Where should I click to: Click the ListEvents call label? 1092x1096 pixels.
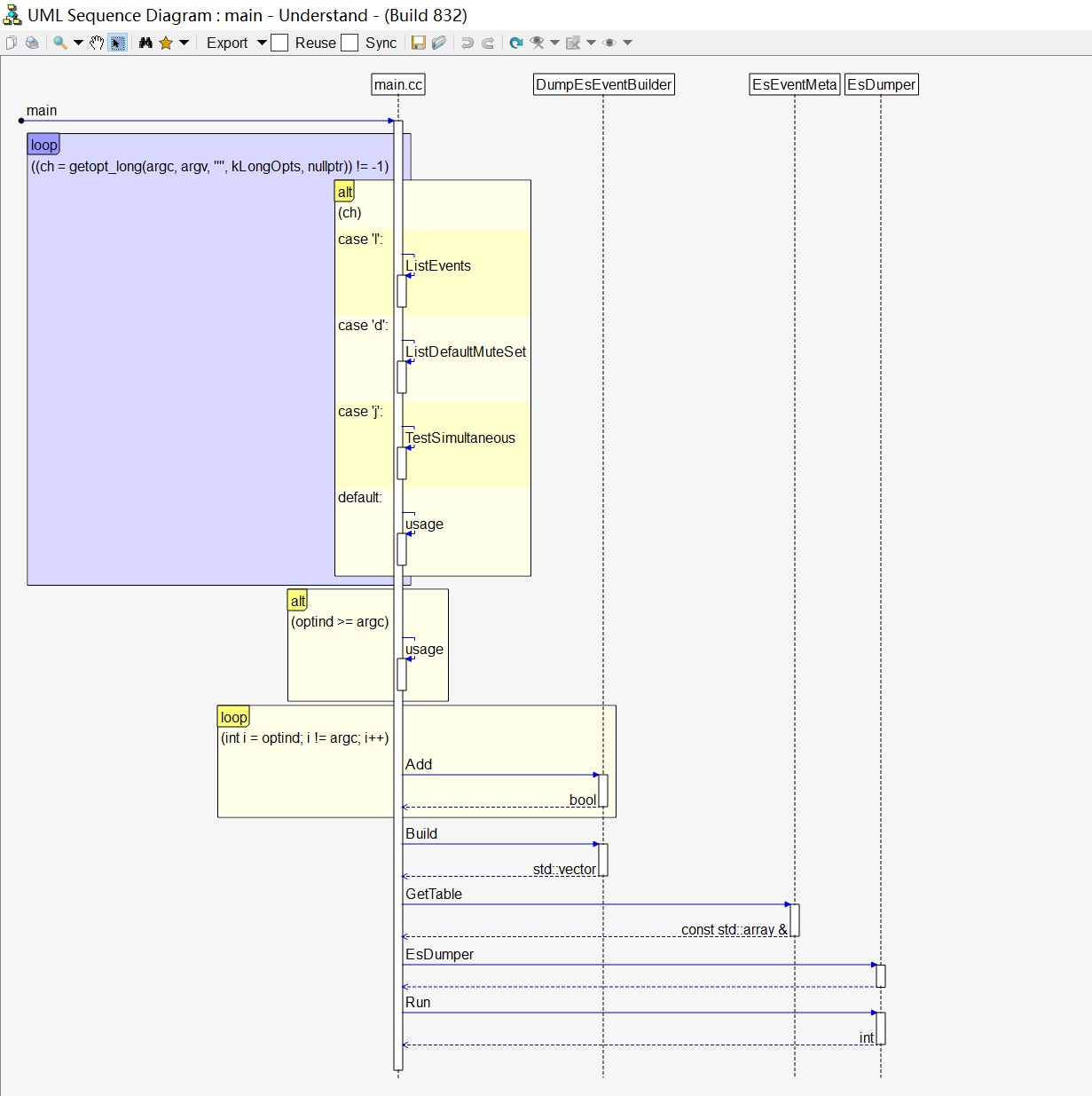click(438, 265)
